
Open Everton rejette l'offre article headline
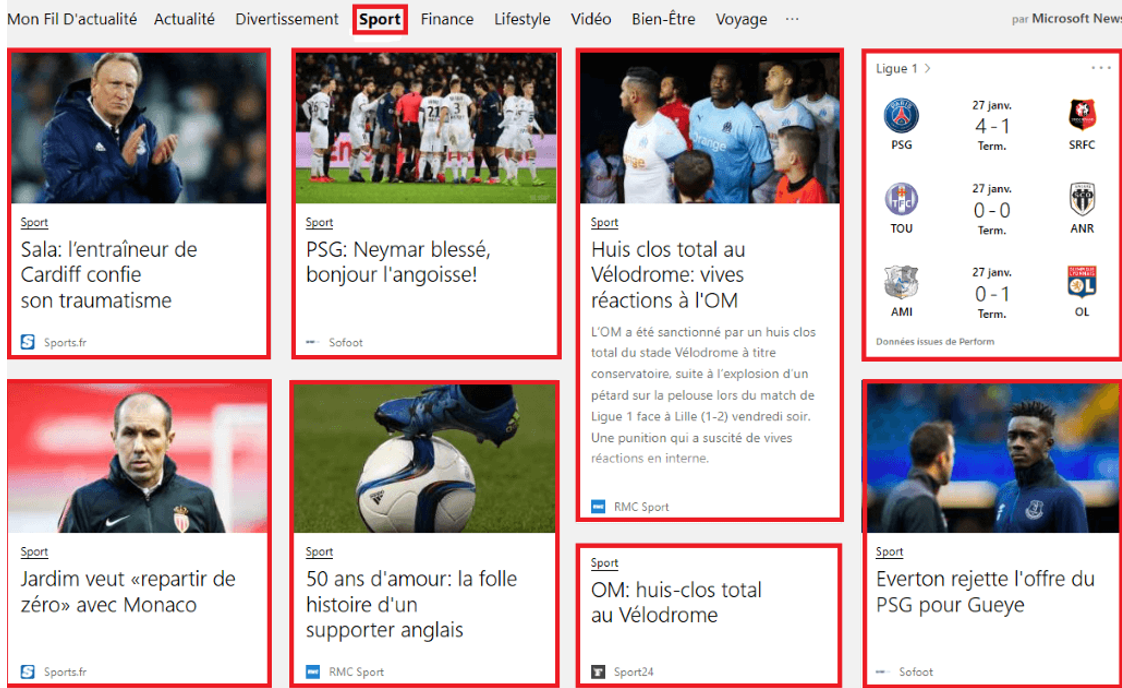985,591
